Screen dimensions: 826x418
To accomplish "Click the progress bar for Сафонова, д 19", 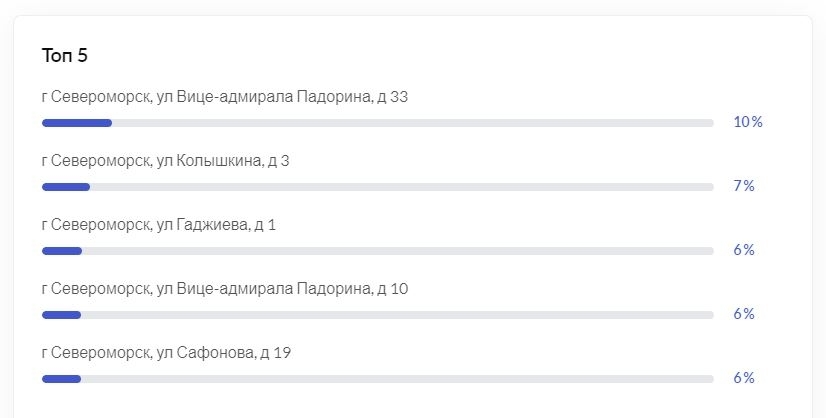I will 378,379.
